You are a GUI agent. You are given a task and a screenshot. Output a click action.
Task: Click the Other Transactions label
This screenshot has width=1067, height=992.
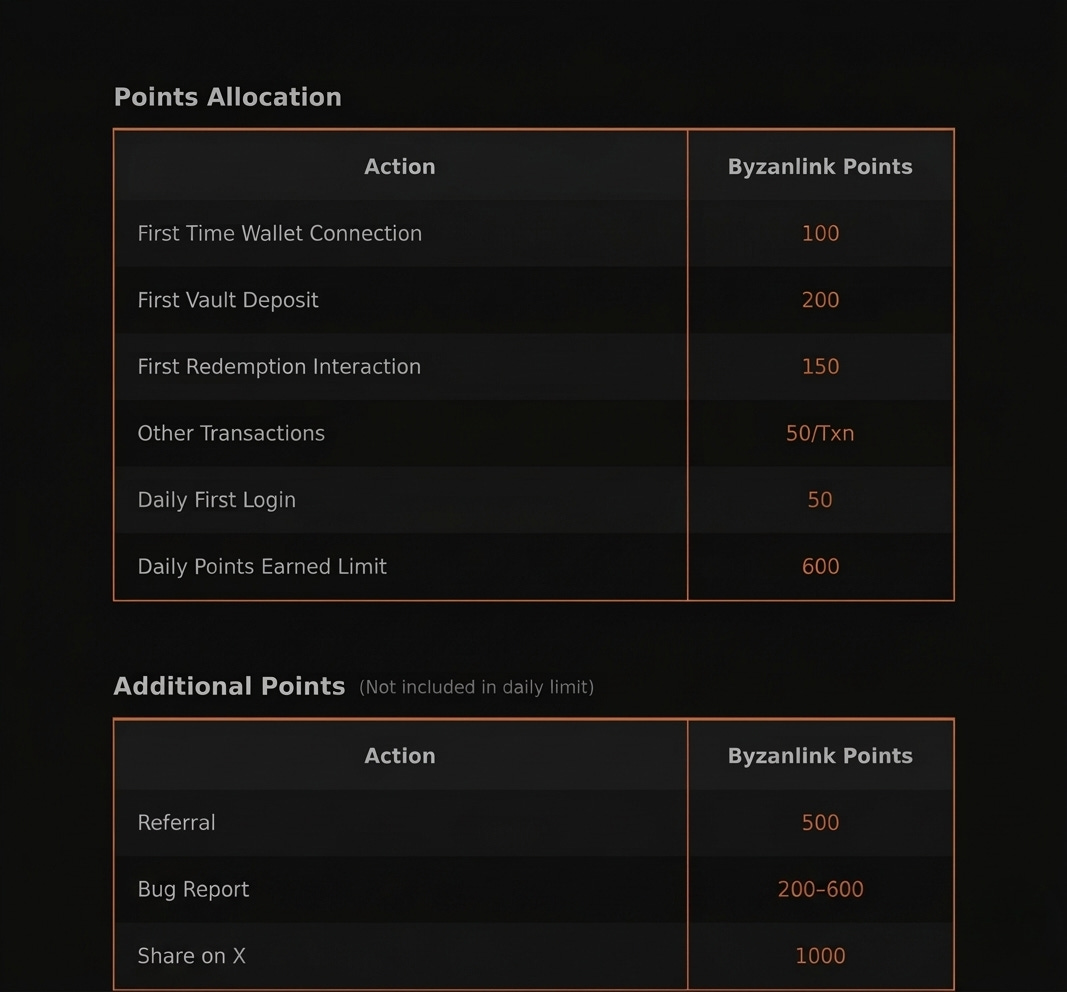point(231,433)
